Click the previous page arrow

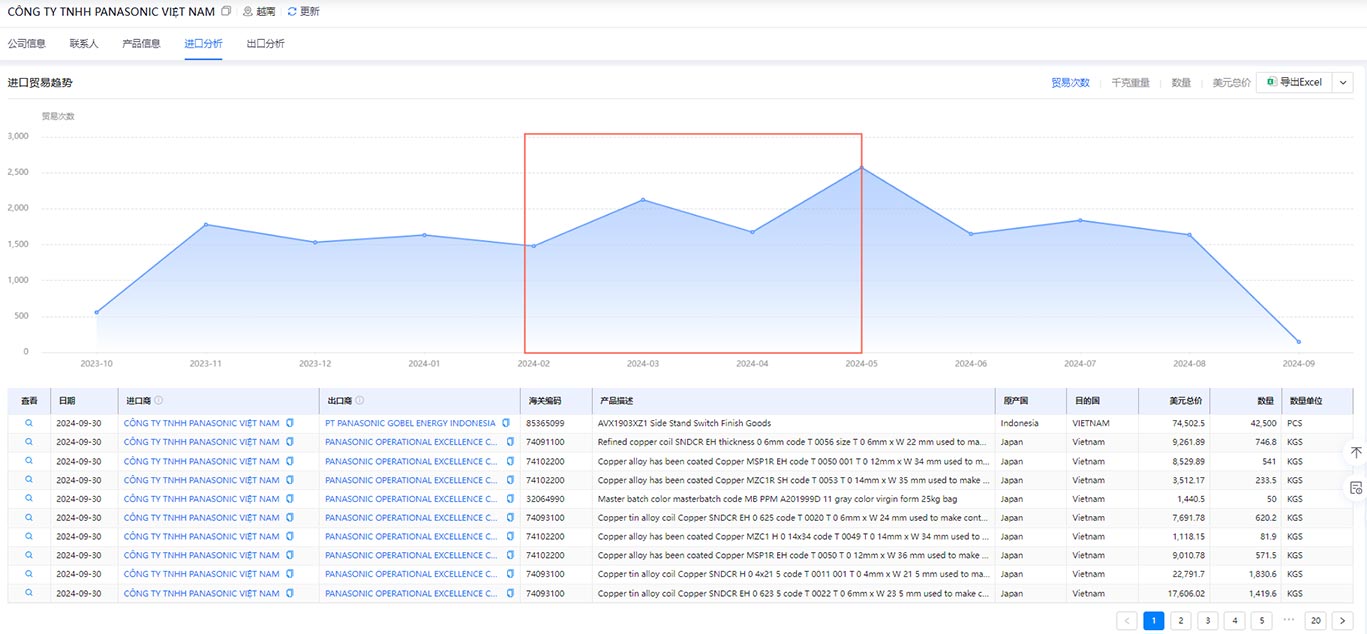[1127, 621]
